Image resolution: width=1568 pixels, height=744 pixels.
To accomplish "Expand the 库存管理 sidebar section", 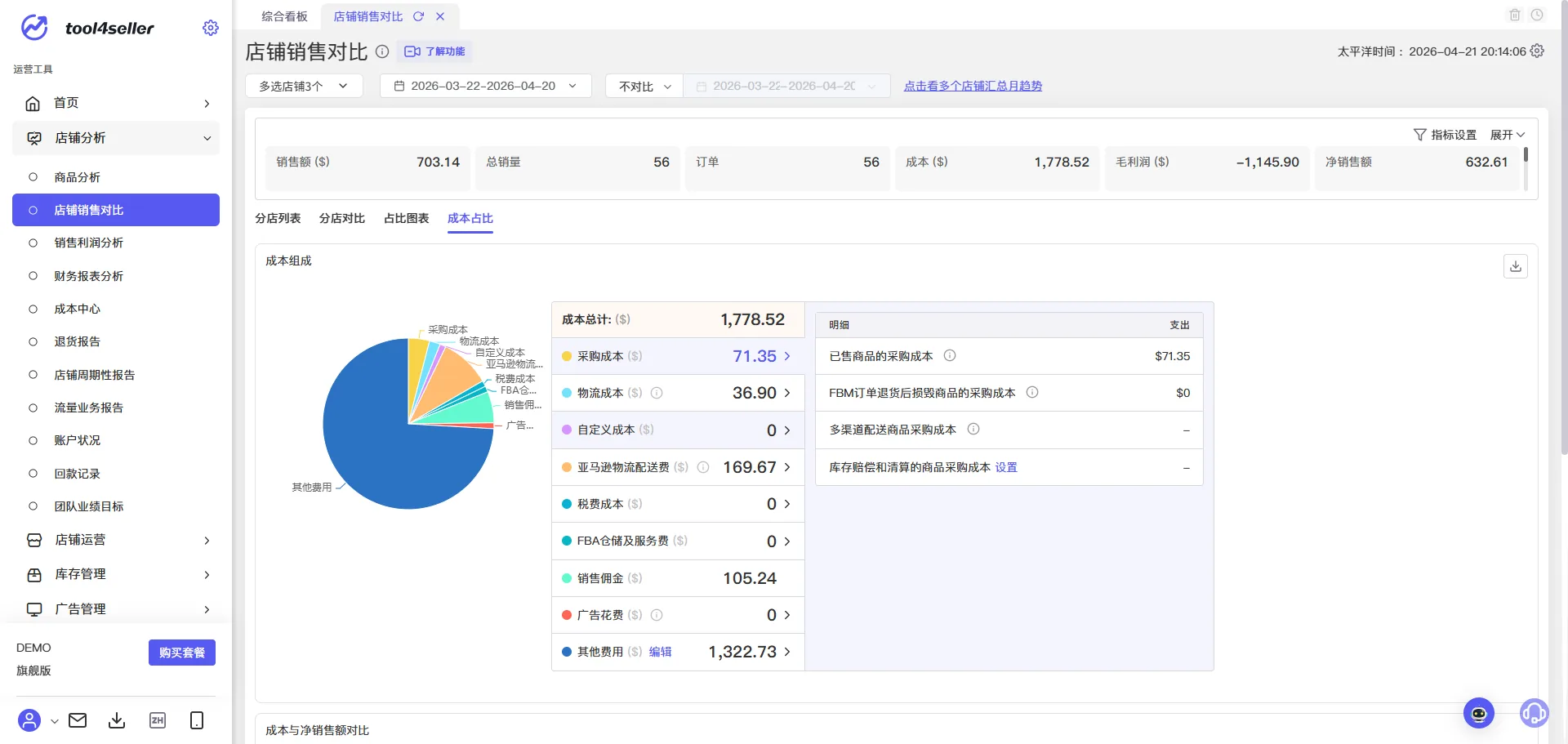I will pos(116,574).
